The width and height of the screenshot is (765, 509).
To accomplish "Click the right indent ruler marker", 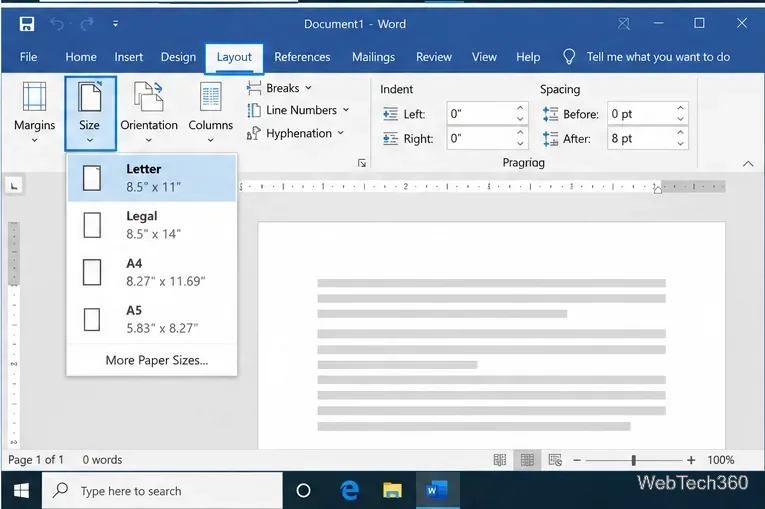I will point(658,190).
